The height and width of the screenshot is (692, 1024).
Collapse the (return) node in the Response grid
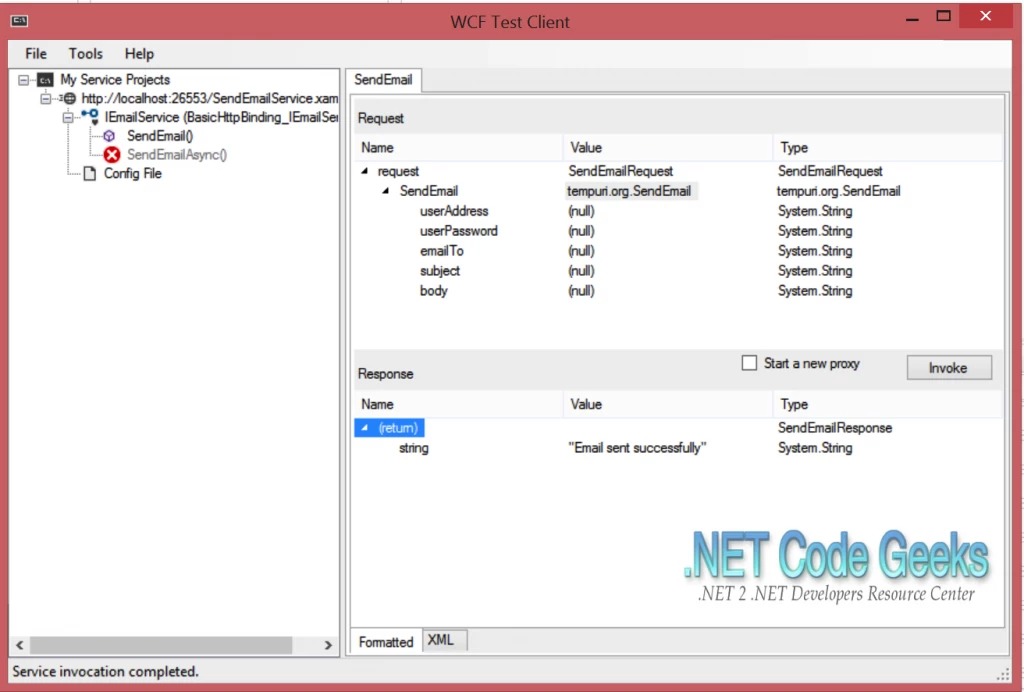coord(364,427)
